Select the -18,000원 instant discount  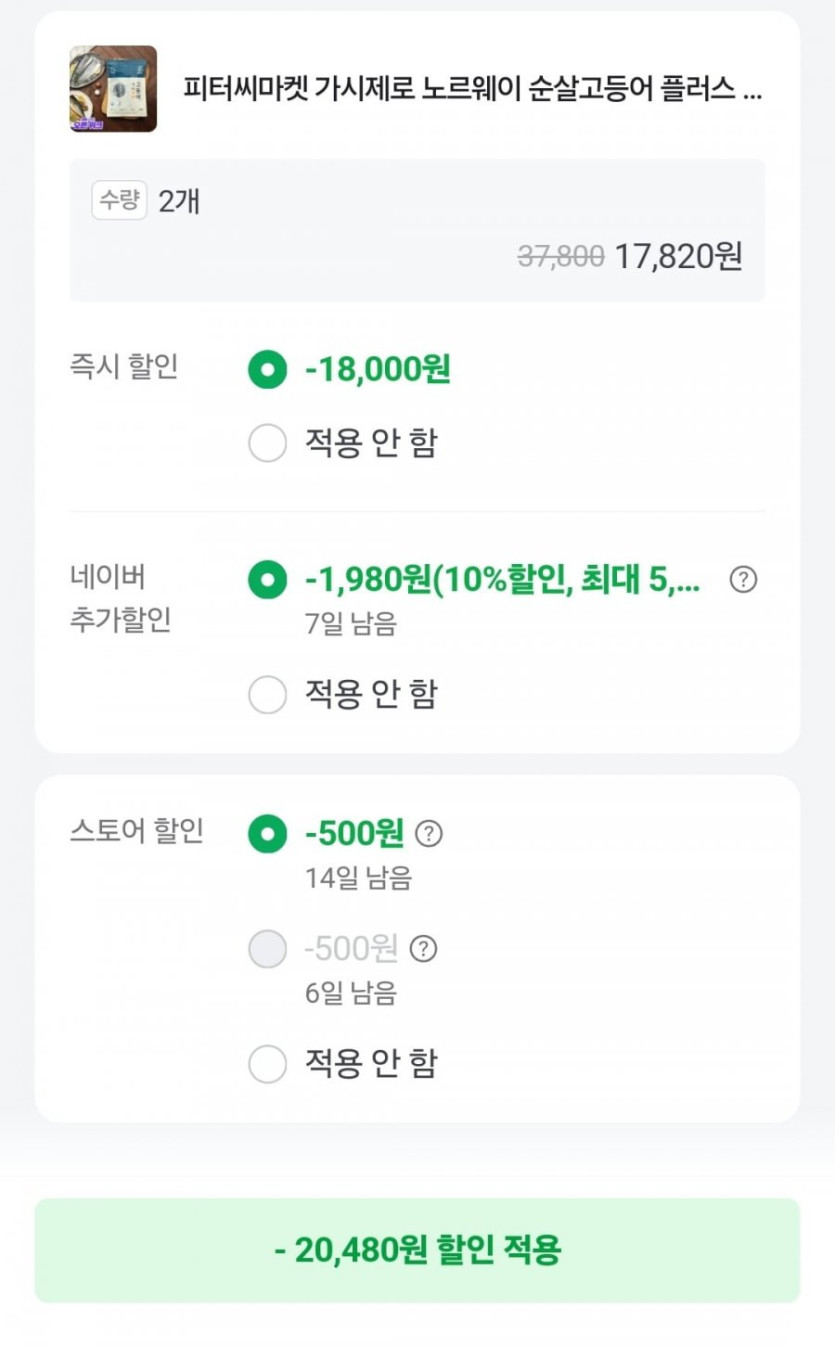pos(267,370)
